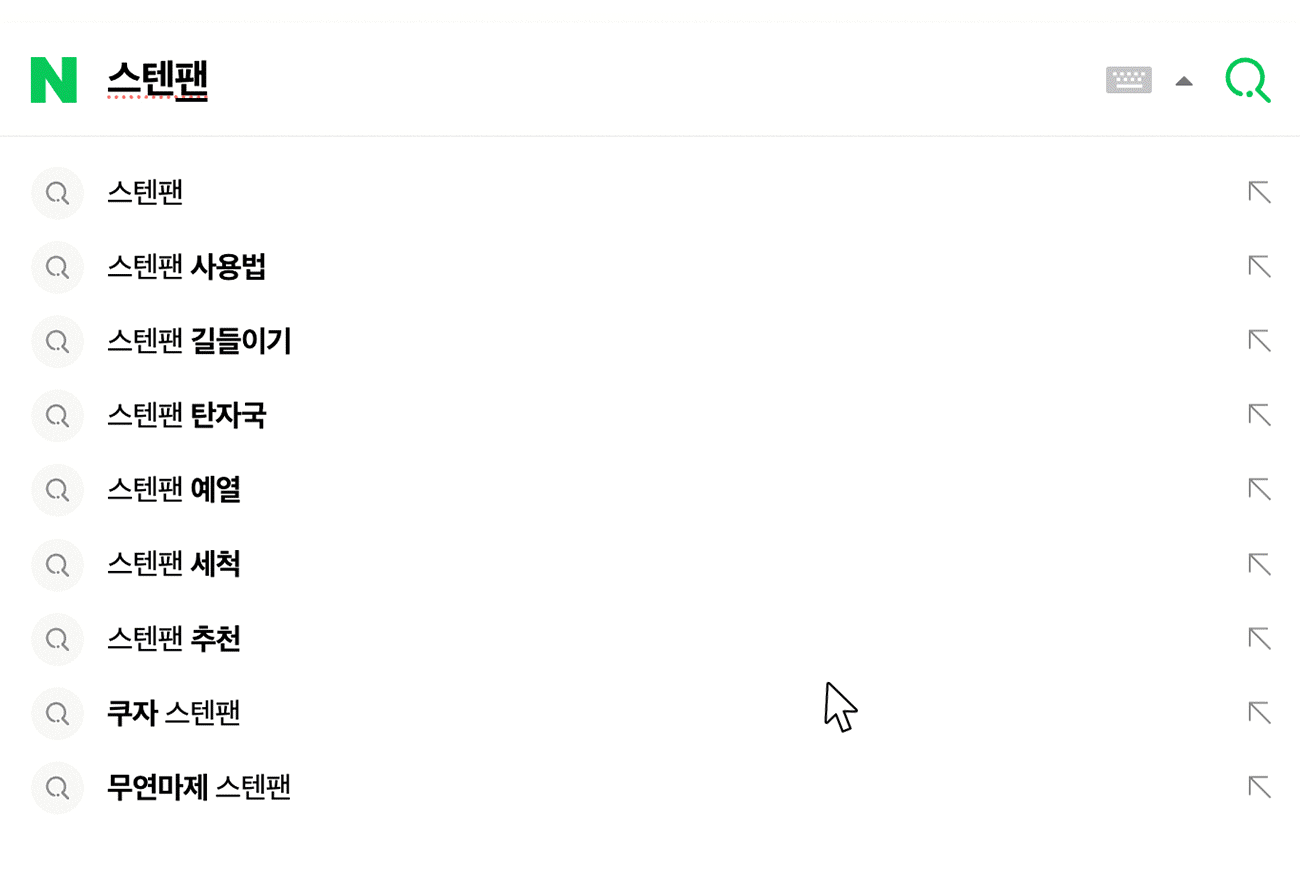Click the 스텐팬 세척 suggestion
The height and width of the screenshot is (872, 1300).
click(174, 565)
